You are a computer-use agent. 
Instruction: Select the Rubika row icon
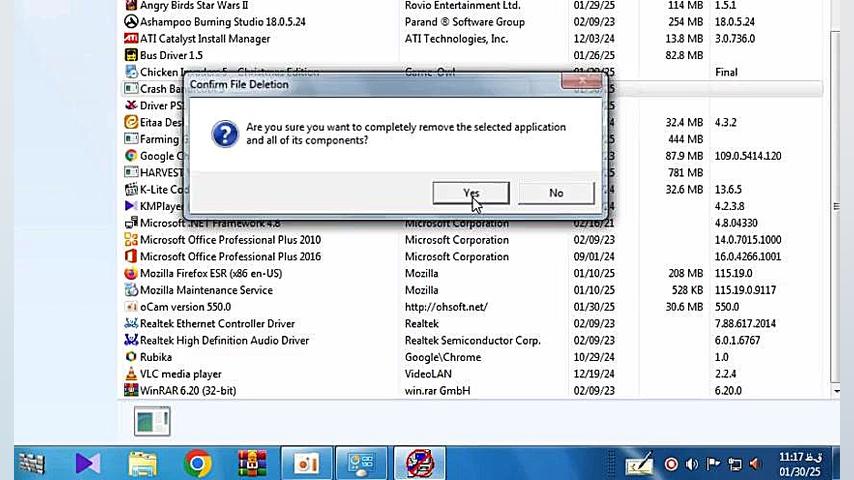coord(131,357)
